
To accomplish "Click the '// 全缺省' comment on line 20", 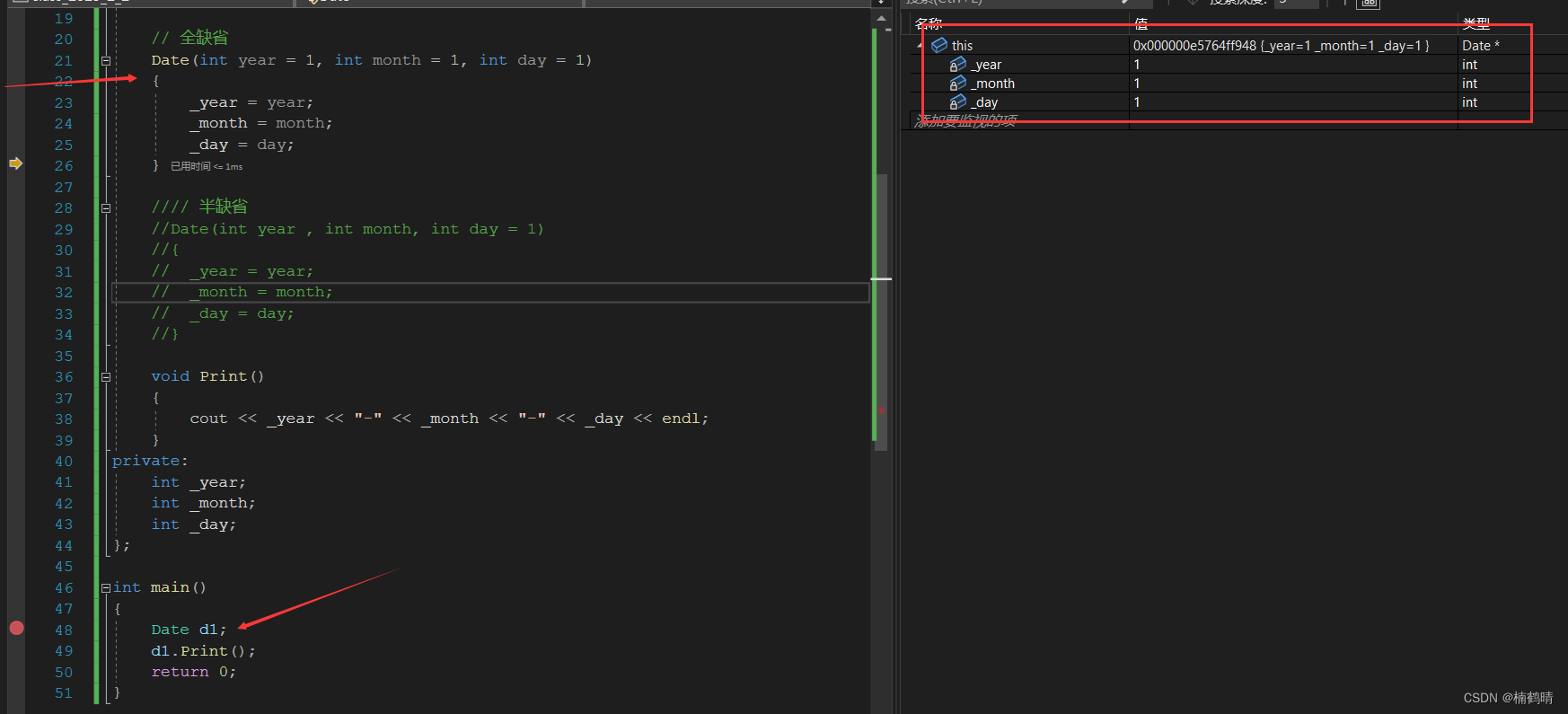I will [x=189, y=38].
